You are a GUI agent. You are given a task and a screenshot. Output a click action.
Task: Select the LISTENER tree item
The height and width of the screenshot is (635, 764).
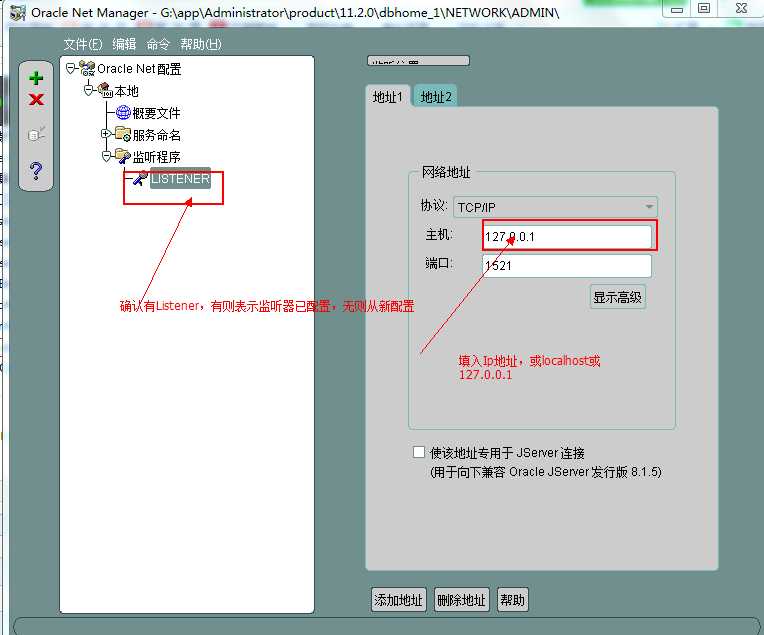tap(180, 178)
